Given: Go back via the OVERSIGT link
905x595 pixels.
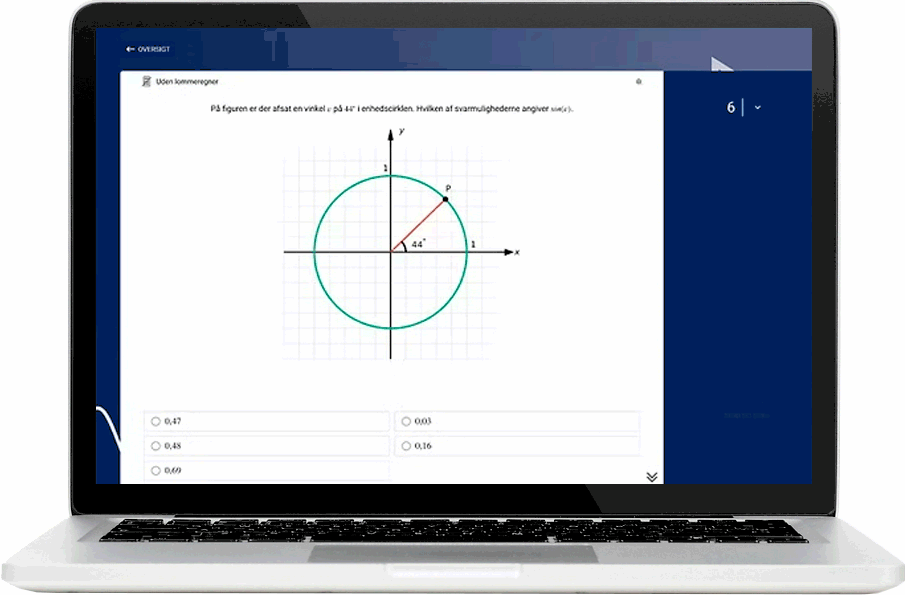Looking at the screenshot, I should click(x=148, y=49).
